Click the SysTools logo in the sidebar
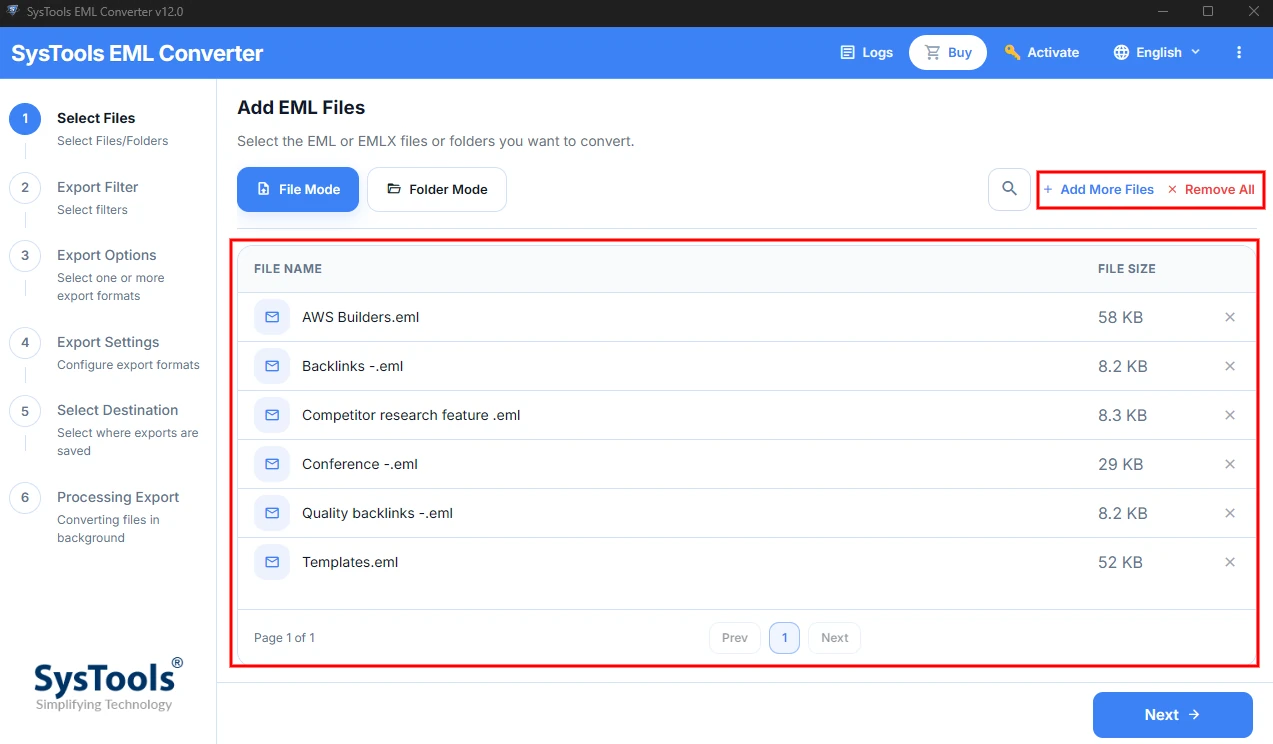 coord(108,684)
